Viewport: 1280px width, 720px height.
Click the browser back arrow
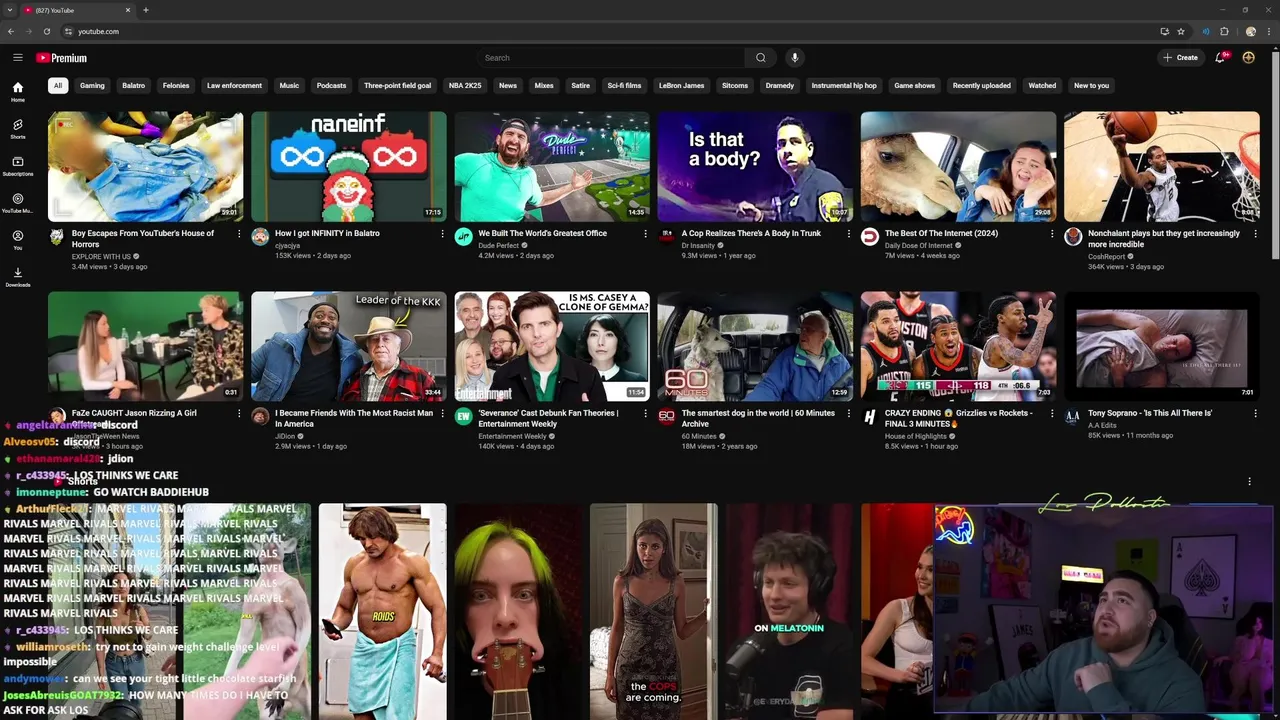(11, 31)
